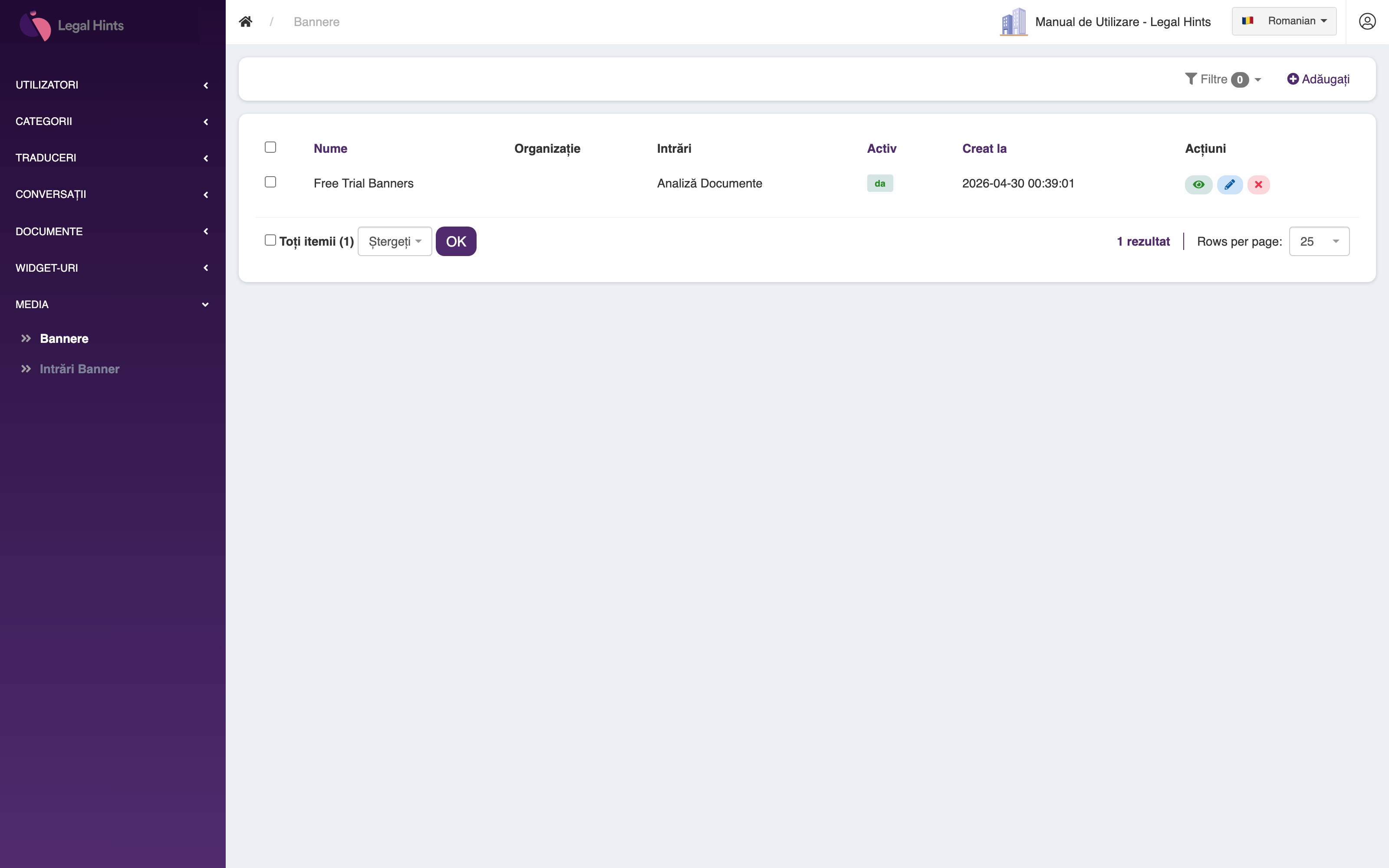The width and height of the screenshot is (1389, 868).
Task: Check the Free Trial Banners row checkbox
Action: pyautogui.click(x=270, y=182)
